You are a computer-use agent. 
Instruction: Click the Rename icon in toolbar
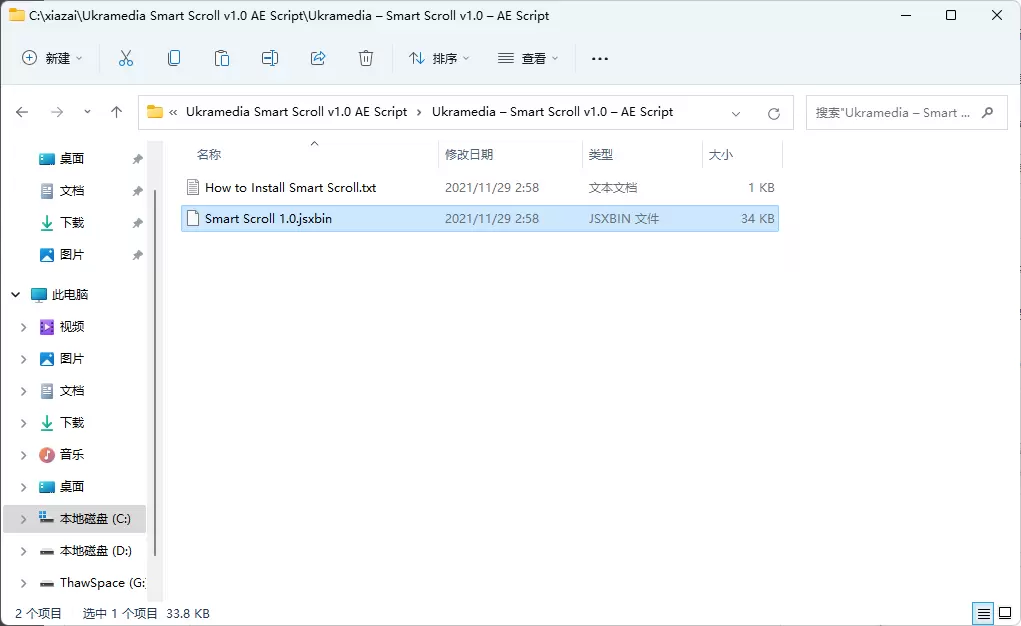[270, 59]
